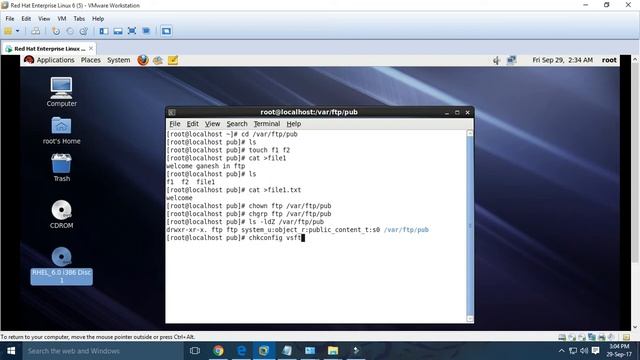Open the terminal Help menu
The width and height of the screenshot is (640, 360).
tap(293, 124)
